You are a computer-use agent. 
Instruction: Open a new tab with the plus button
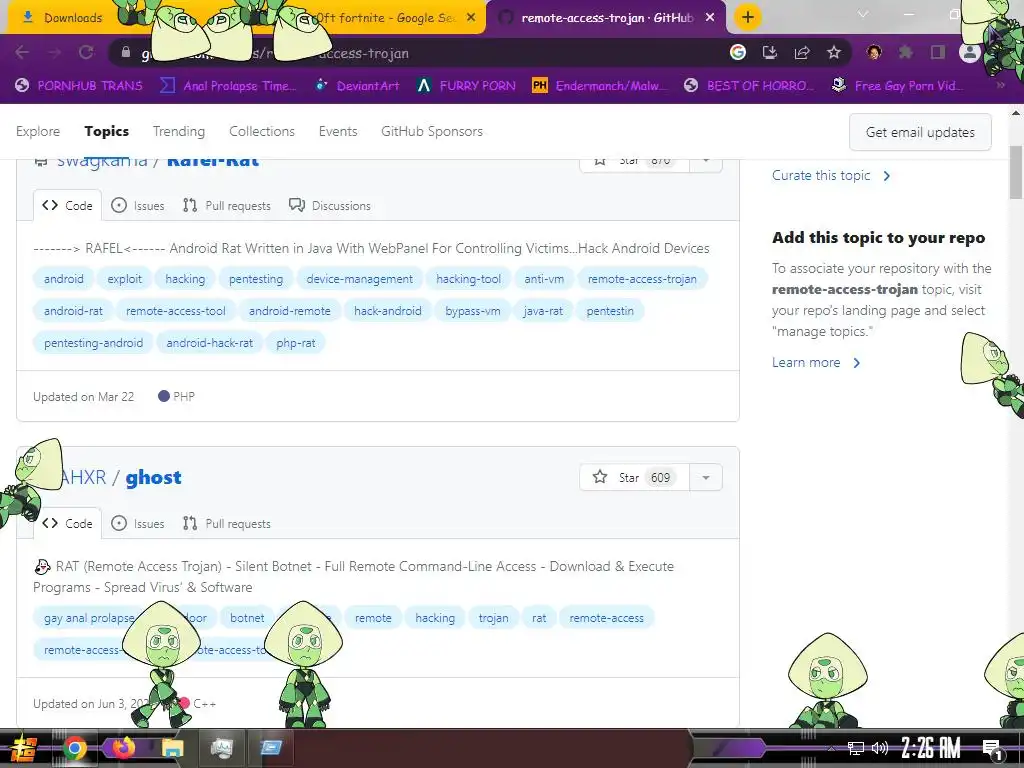tap(748, 17)
